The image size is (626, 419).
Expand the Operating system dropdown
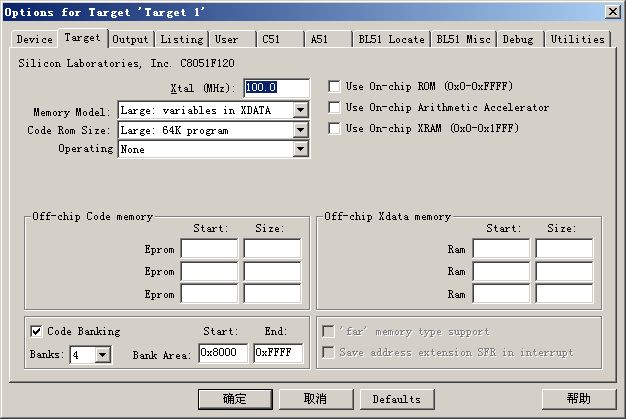click(300, 149)
